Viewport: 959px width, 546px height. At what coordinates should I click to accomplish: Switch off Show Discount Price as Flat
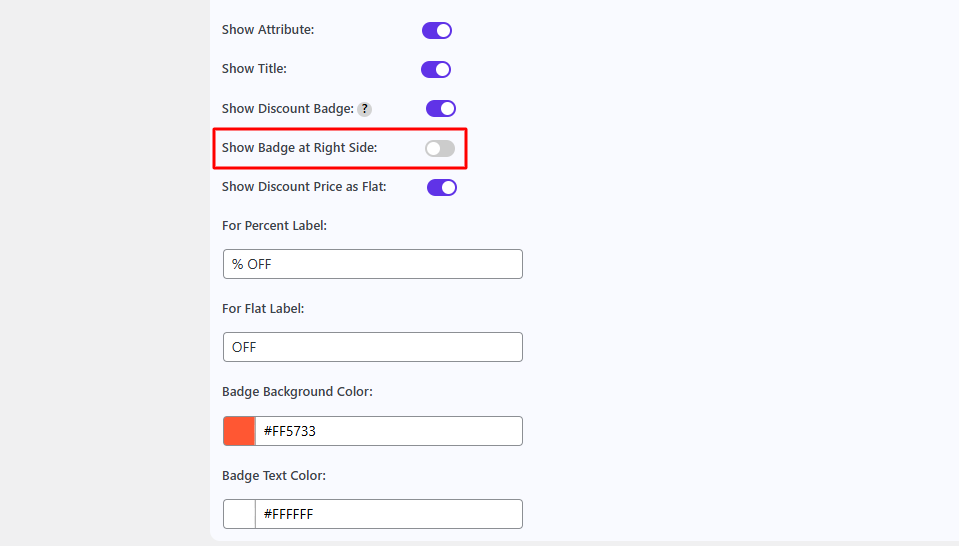click(x=442, y=187)
